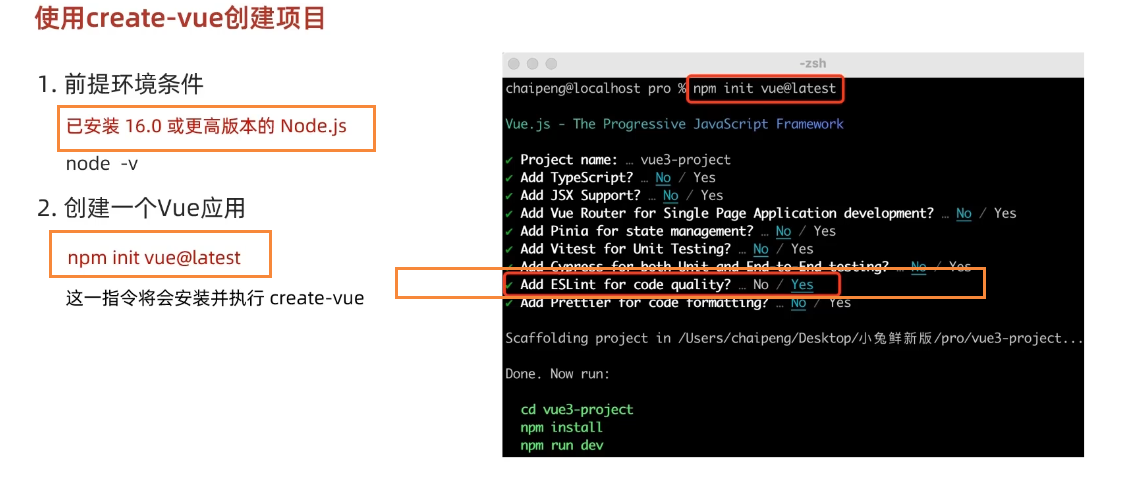The width and height of the screenshot is (1127, 491).
Task: Click the green maximize window button
Action: (x=551, y=63)
